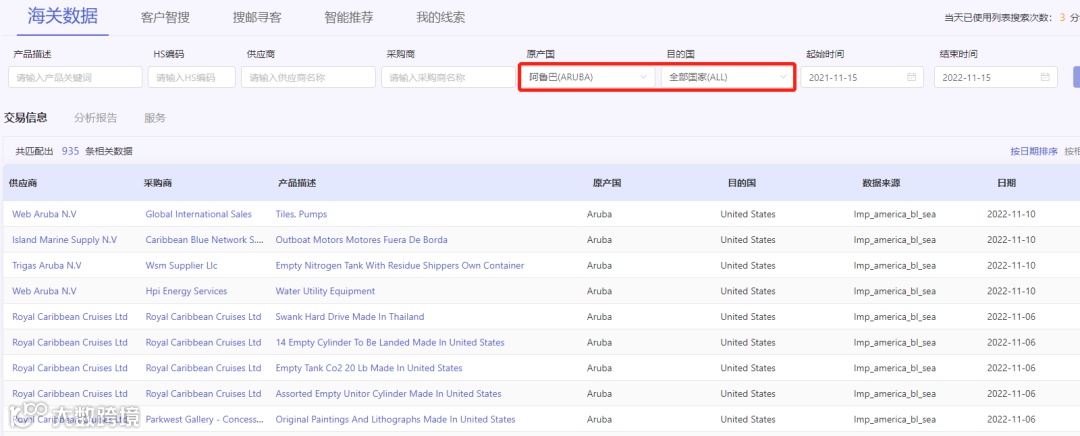Open supplier Web Aruba N.V in Water Utility row
1080x436 pixels.
(x=44, y=291)
